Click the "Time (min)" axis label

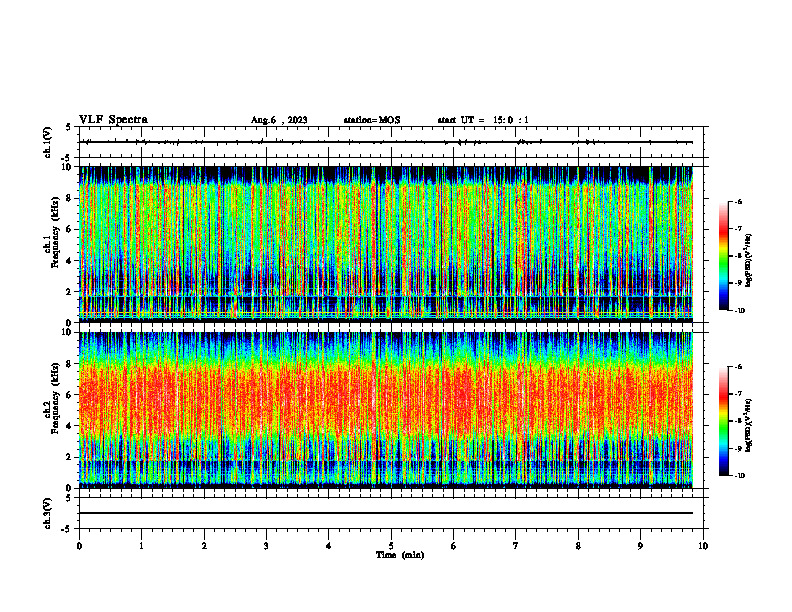[x=400, y=555]
